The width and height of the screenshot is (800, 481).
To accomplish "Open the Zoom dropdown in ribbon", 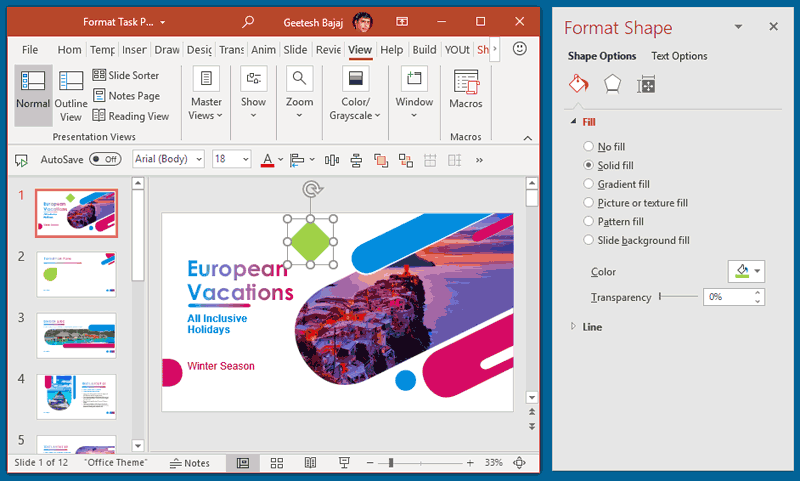I will tap(299, 94).
